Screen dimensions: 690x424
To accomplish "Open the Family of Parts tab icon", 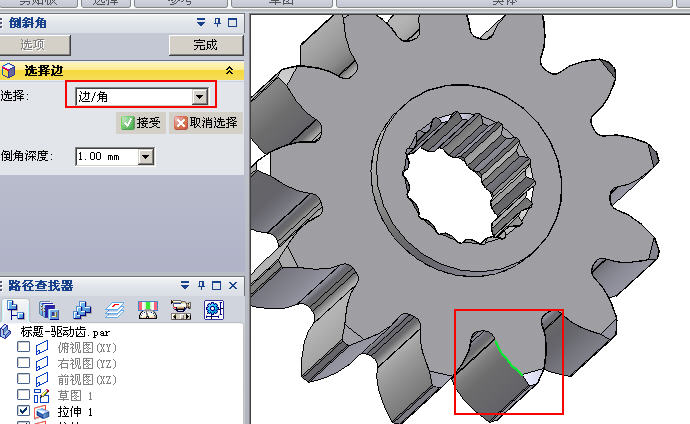I will click(x=82, y=310).
